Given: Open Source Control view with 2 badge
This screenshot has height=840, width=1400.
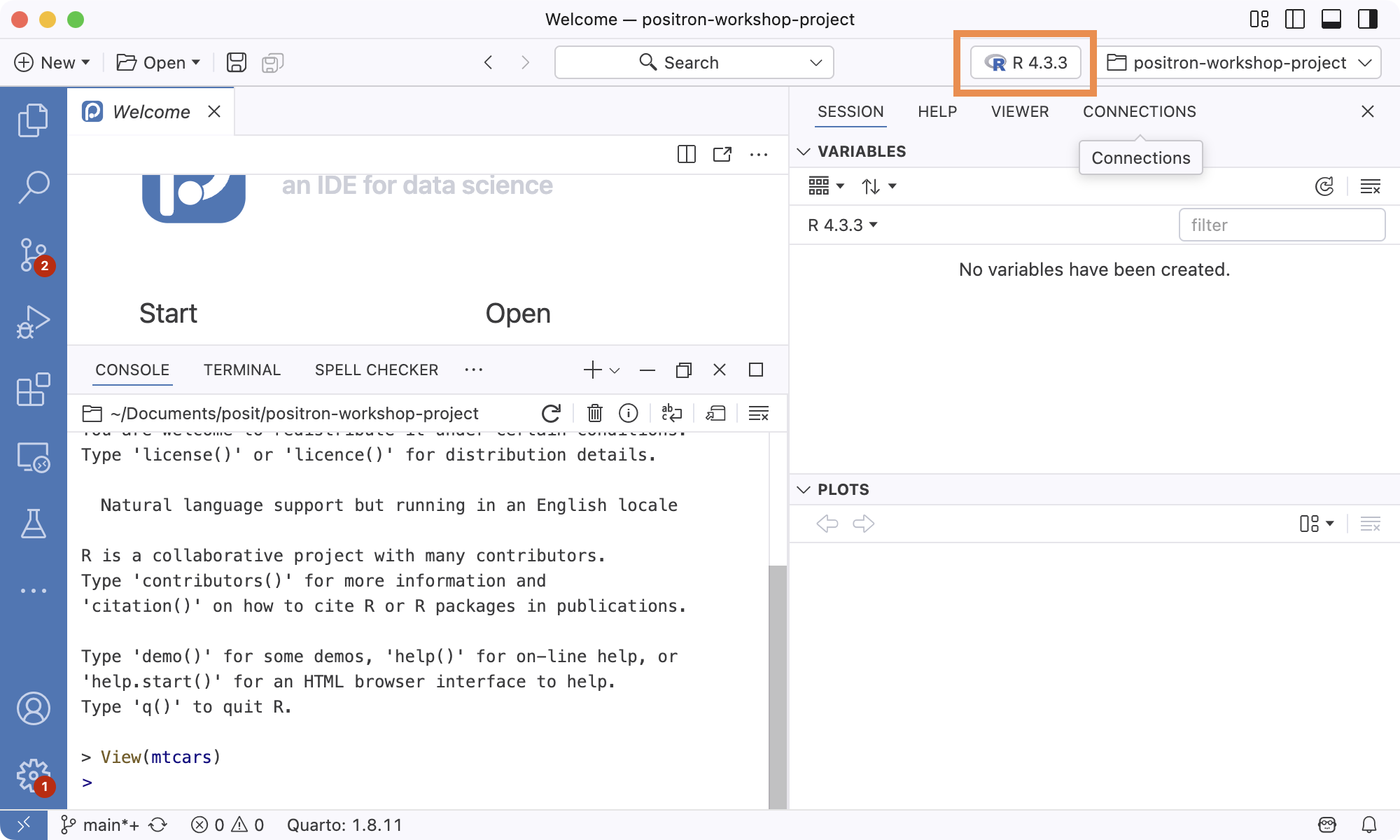Looking at the screenshot, I should (x=33, y=255).
